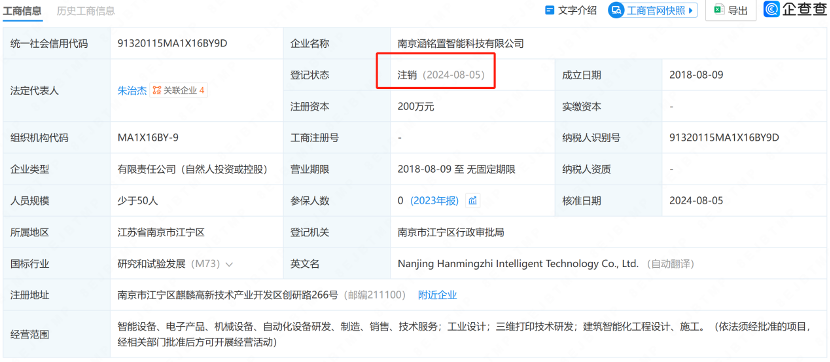This screenshot has width=830, height=362.
Task: Click enterprise type 有限责任公司 text
Action: tap(192, 169)
